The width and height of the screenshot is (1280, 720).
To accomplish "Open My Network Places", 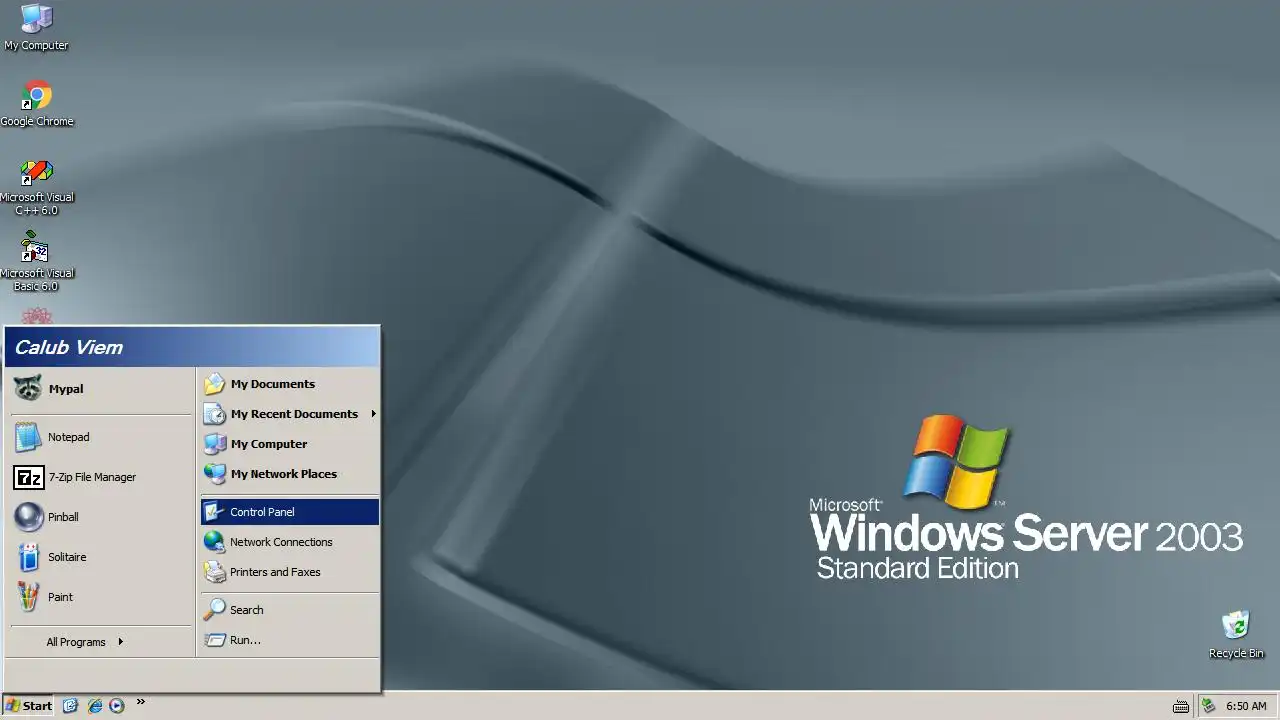I will (x=290, y=474).
